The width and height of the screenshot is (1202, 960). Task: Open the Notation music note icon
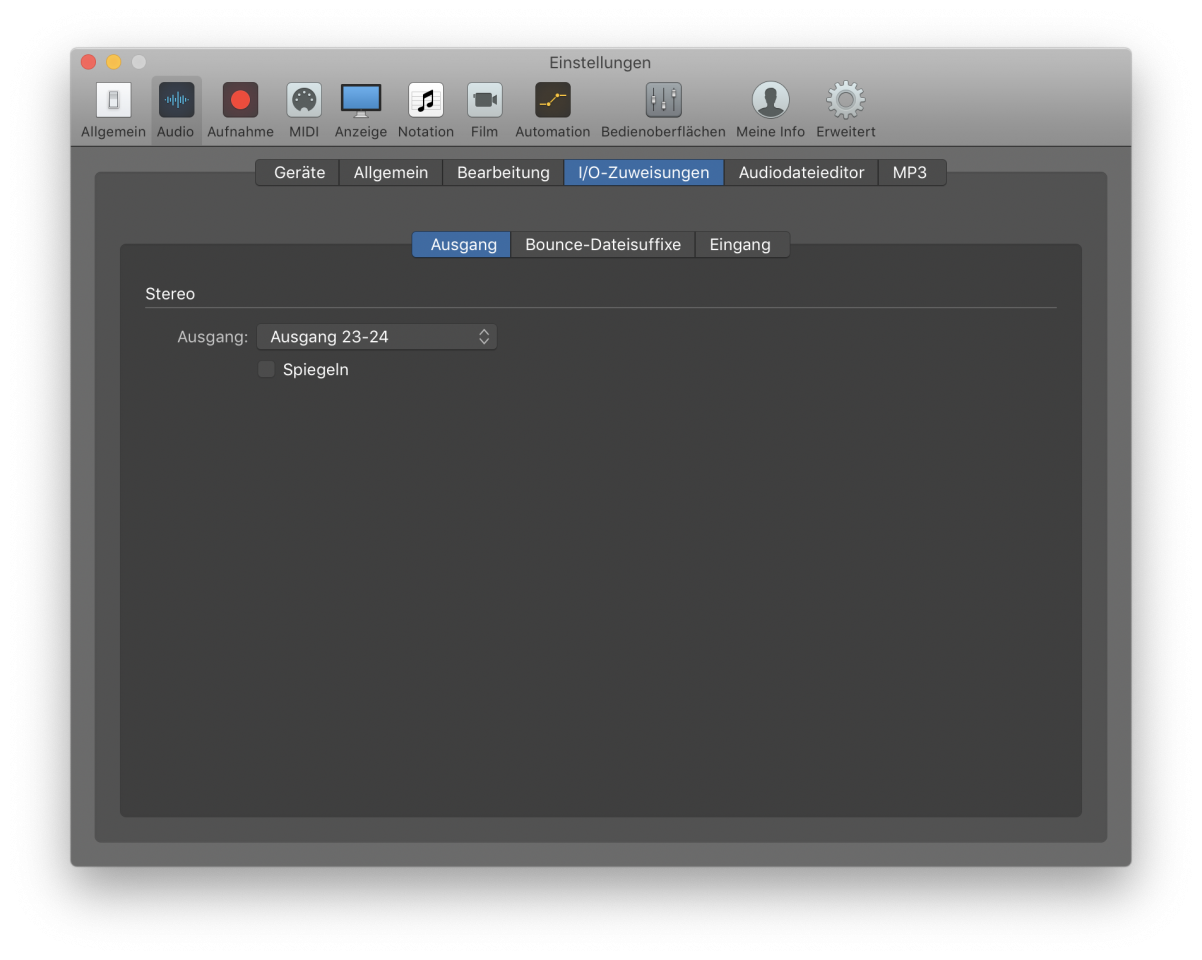pos(426,100)
